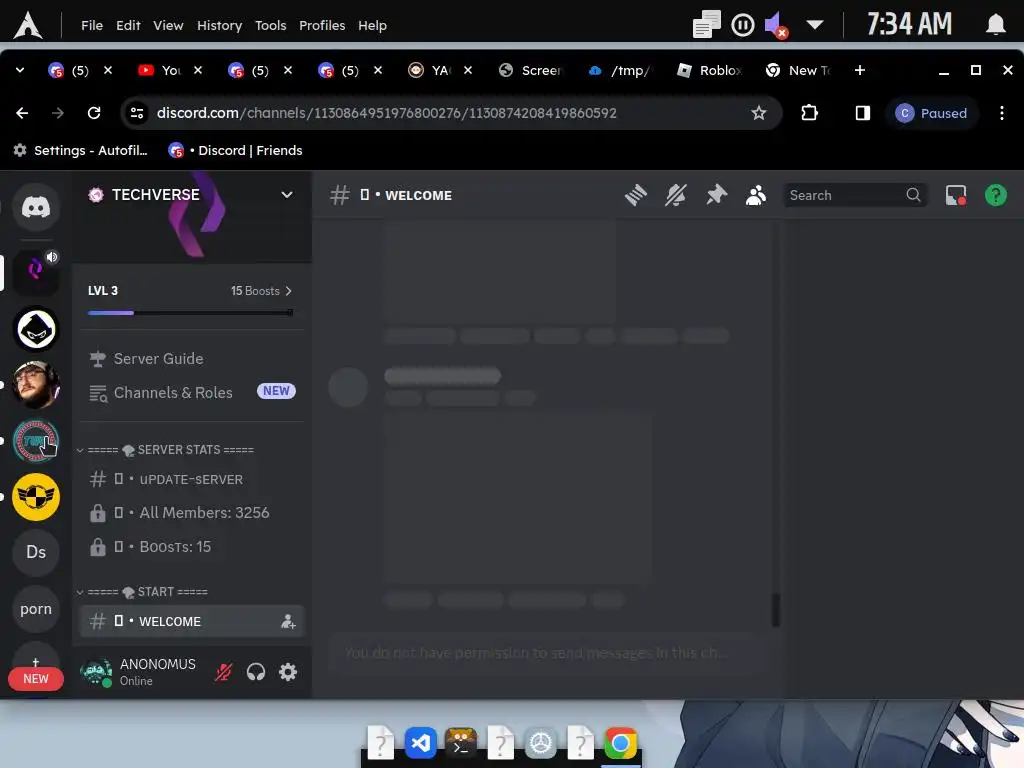Viewport: 1024px width, 768px height.
Task: Click Chrome icon in dock
Action: (620, 743)
